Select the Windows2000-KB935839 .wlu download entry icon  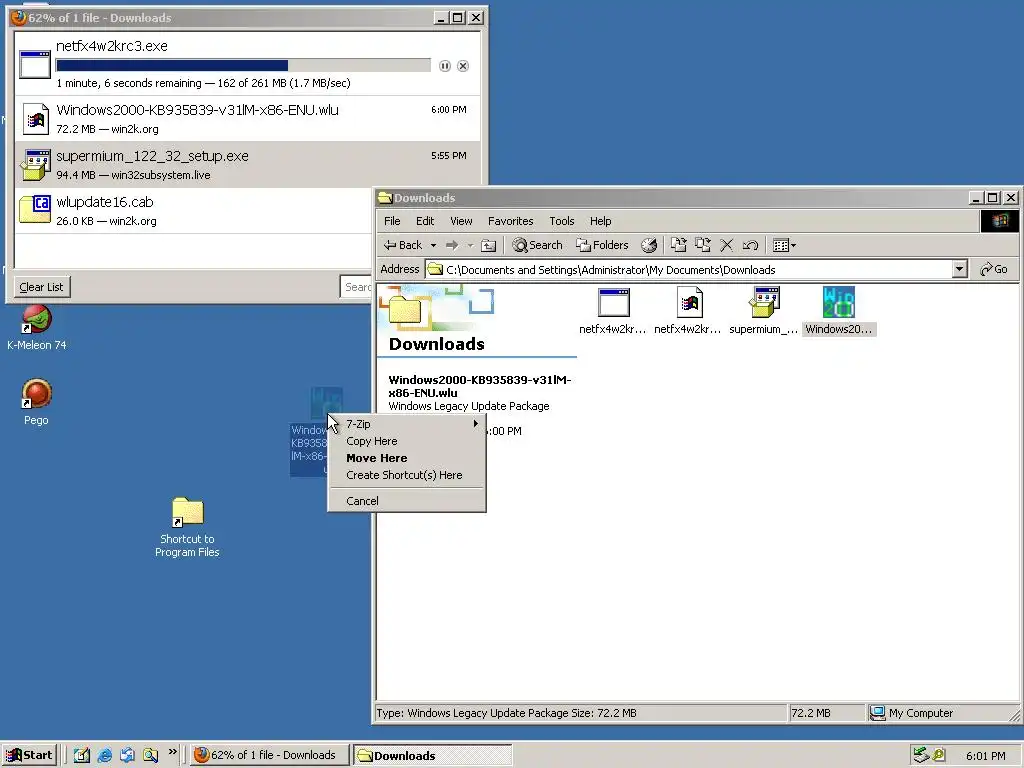pyautogui.click(x=35, y=119)
